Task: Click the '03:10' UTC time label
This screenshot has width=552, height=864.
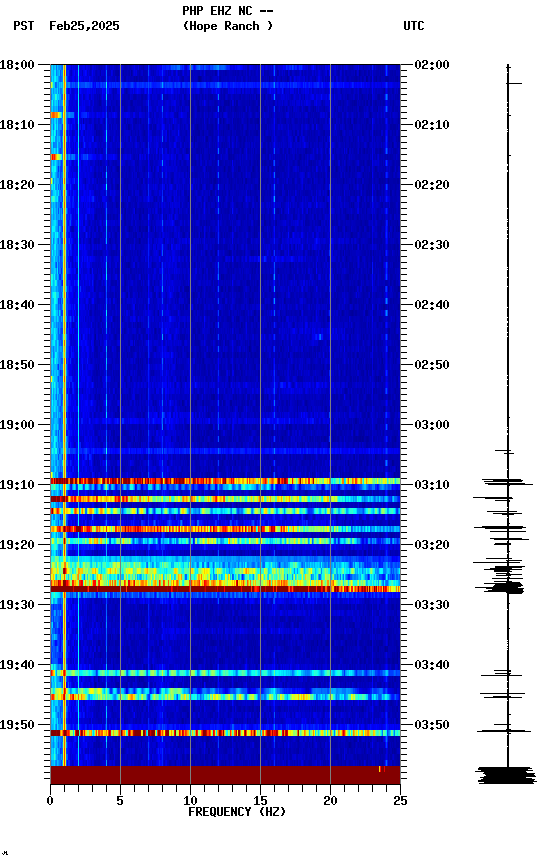Action: [x=432, y=485]
